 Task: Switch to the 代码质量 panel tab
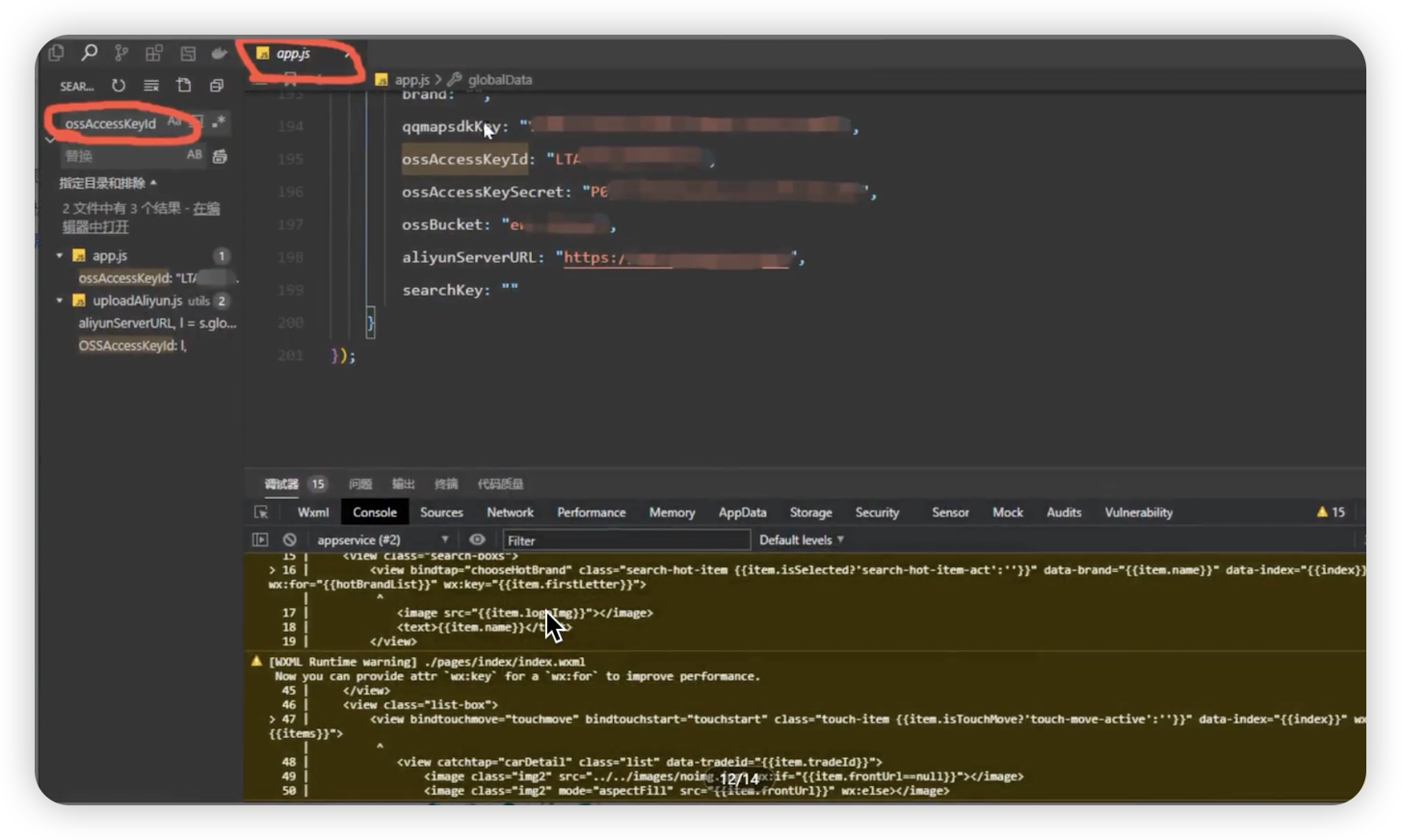pos(500,484)
